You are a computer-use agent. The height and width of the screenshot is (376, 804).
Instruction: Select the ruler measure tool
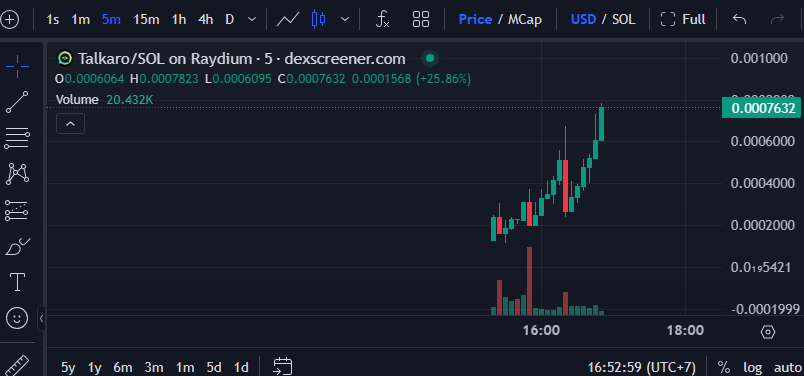point(17,365)
